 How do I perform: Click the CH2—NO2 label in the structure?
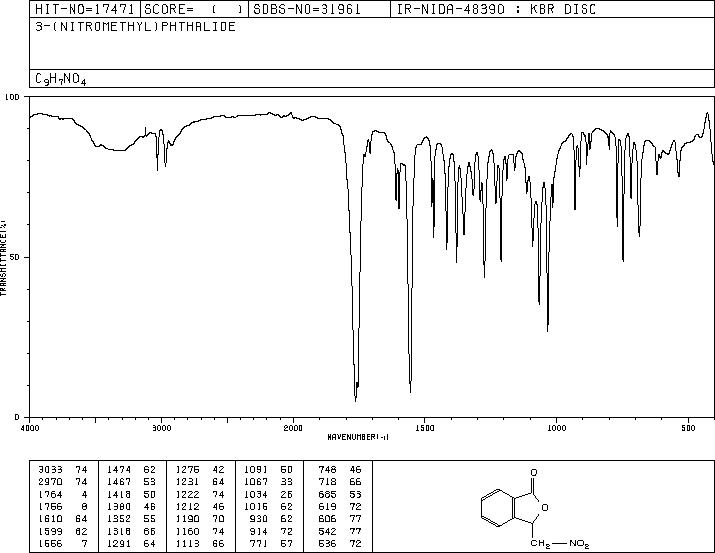(560, 544)
